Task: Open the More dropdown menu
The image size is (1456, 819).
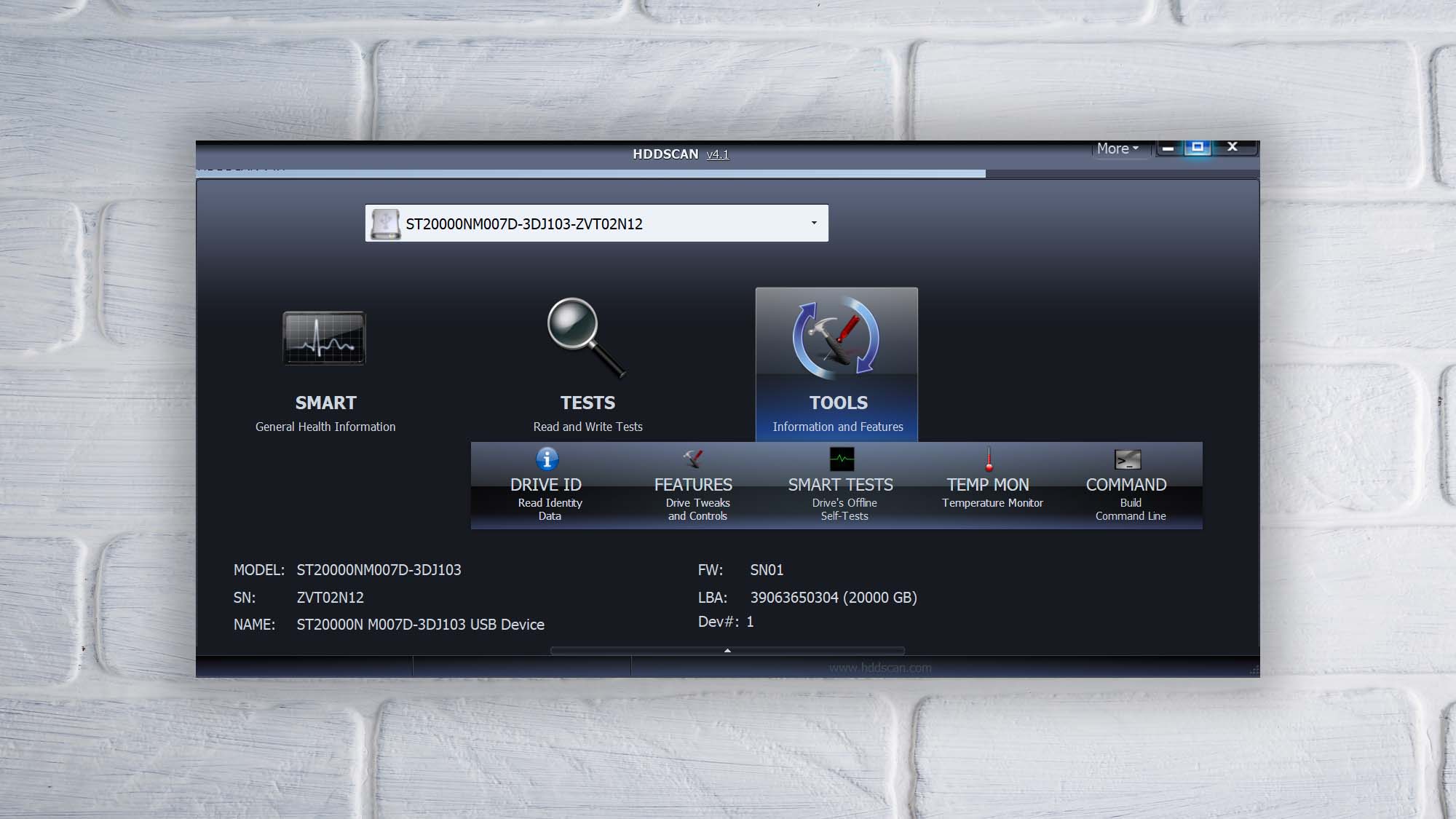Action: pos(1117,149)
